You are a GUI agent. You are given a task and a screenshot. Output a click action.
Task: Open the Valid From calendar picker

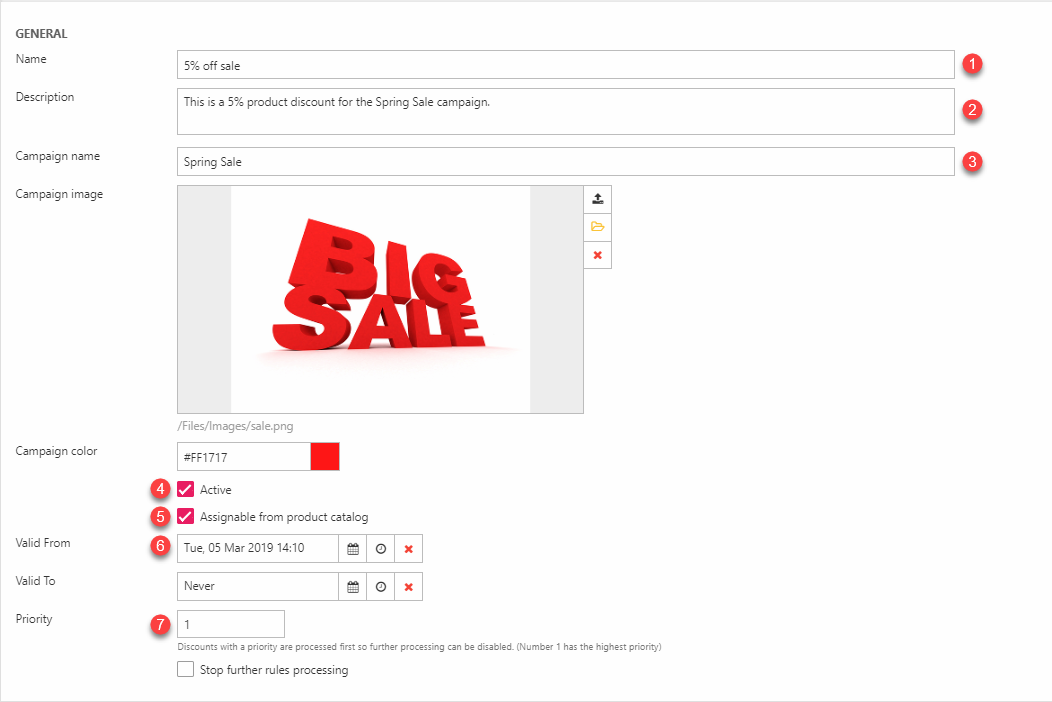[352, 549]
